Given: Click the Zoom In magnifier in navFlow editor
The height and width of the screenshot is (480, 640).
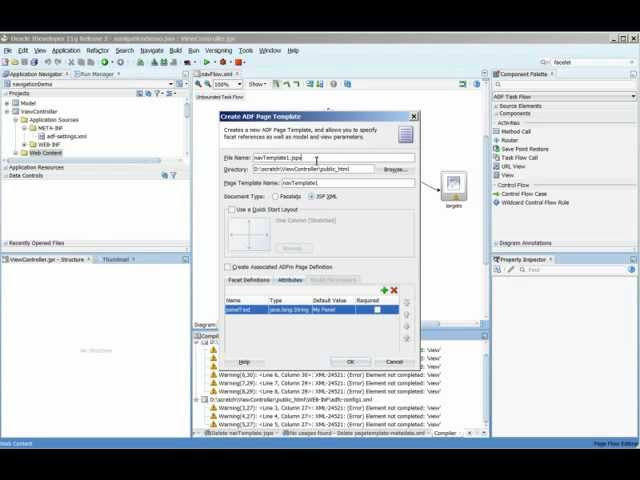Looking at the screenshot, I should pos(198,84).
